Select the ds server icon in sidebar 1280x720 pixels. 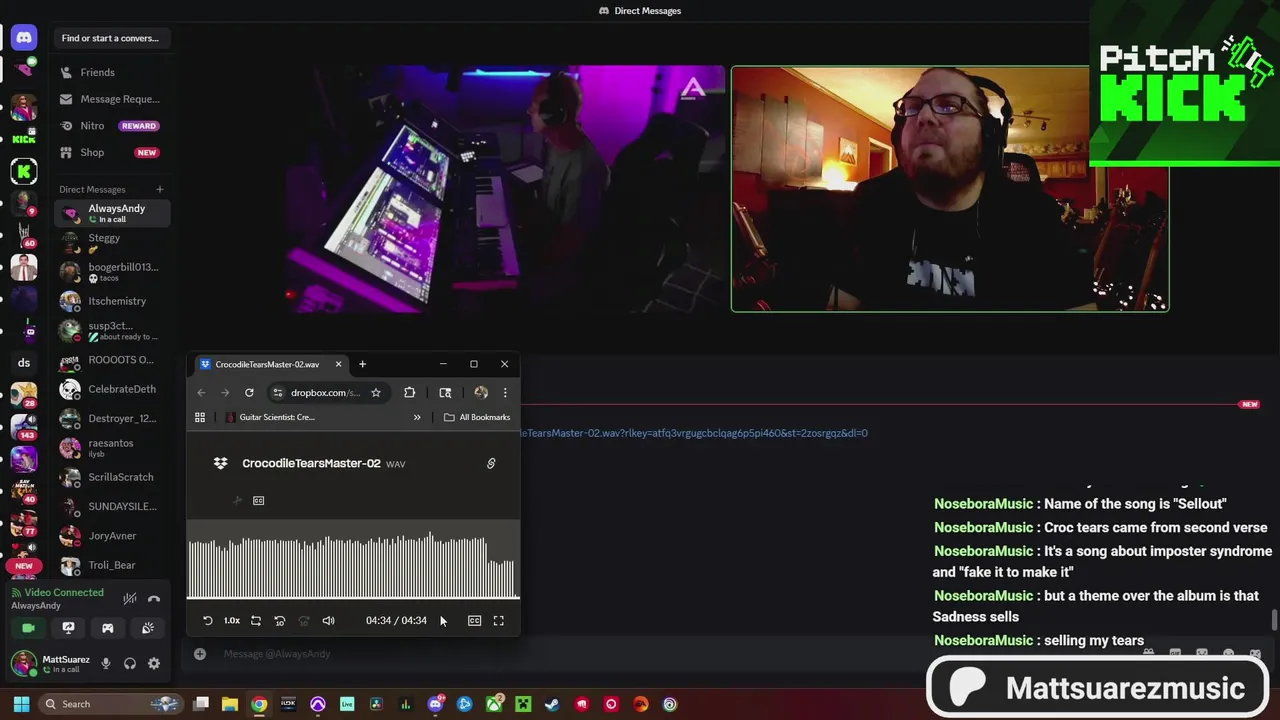[24, 363]
